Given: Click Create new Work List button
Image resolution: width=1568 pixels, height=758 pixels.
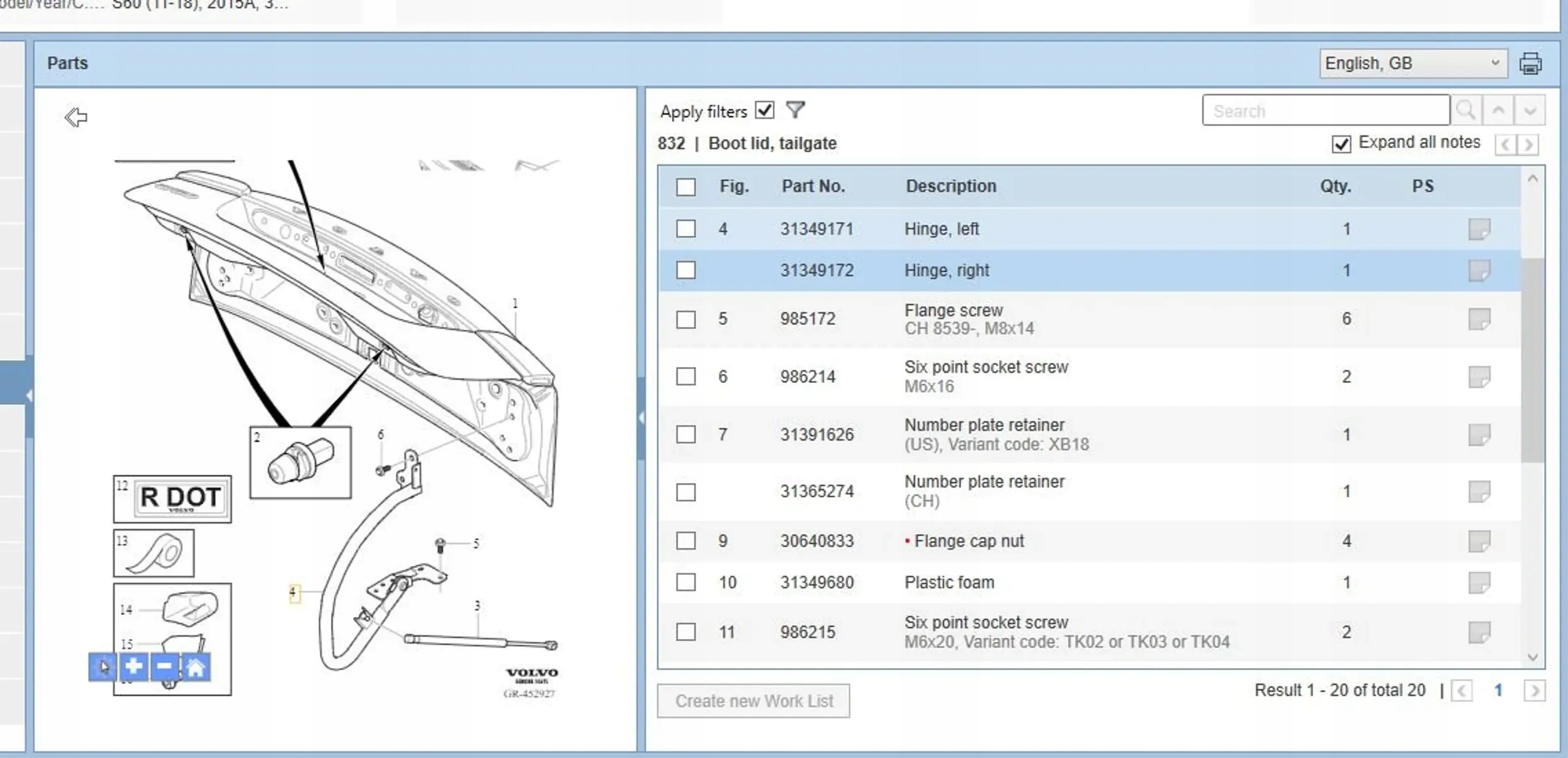Looking at the screenshot, I should [x=753, y=701].
